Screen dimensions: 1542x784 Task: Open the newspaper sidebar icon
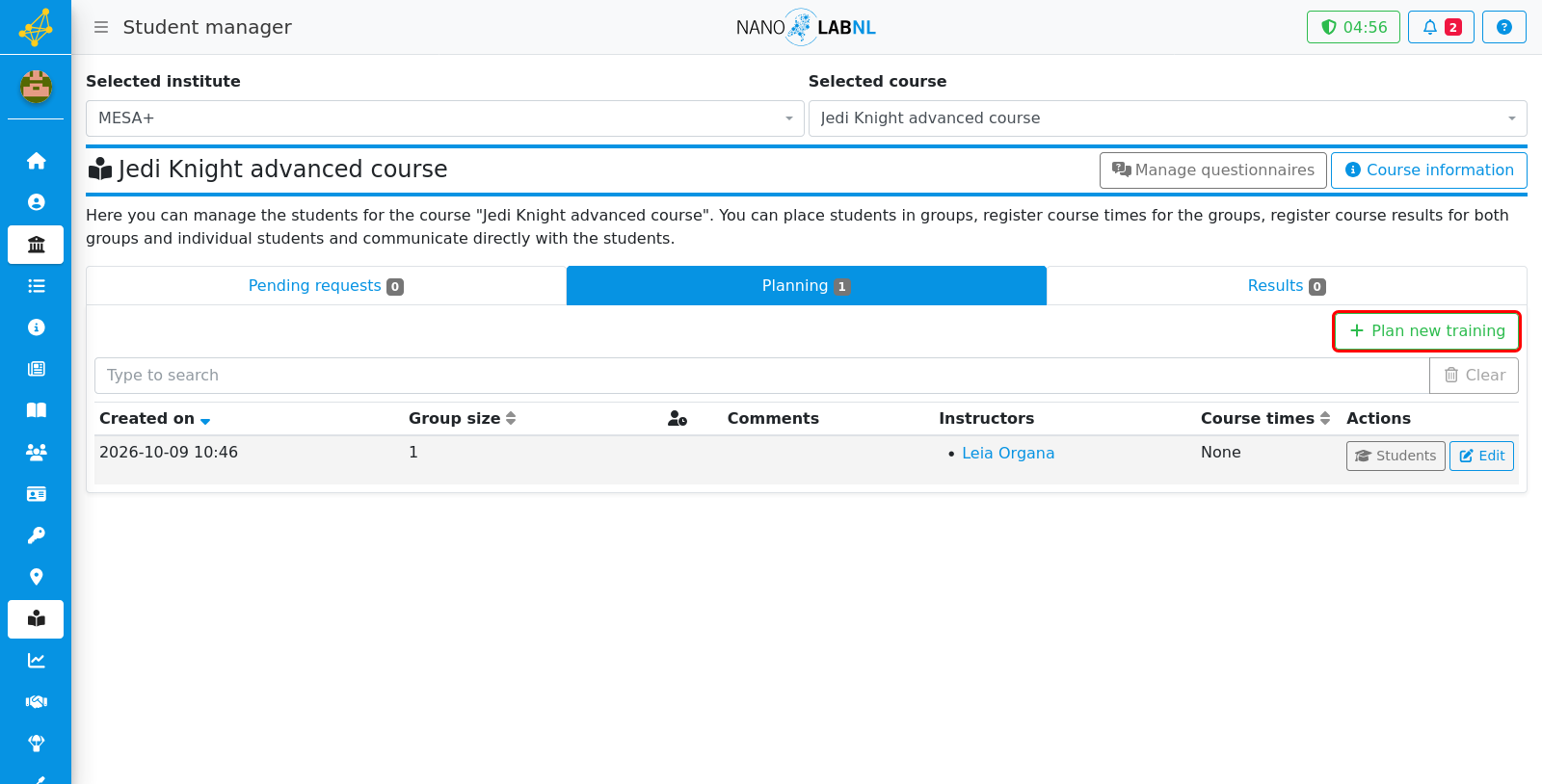(x=36, y=369)
